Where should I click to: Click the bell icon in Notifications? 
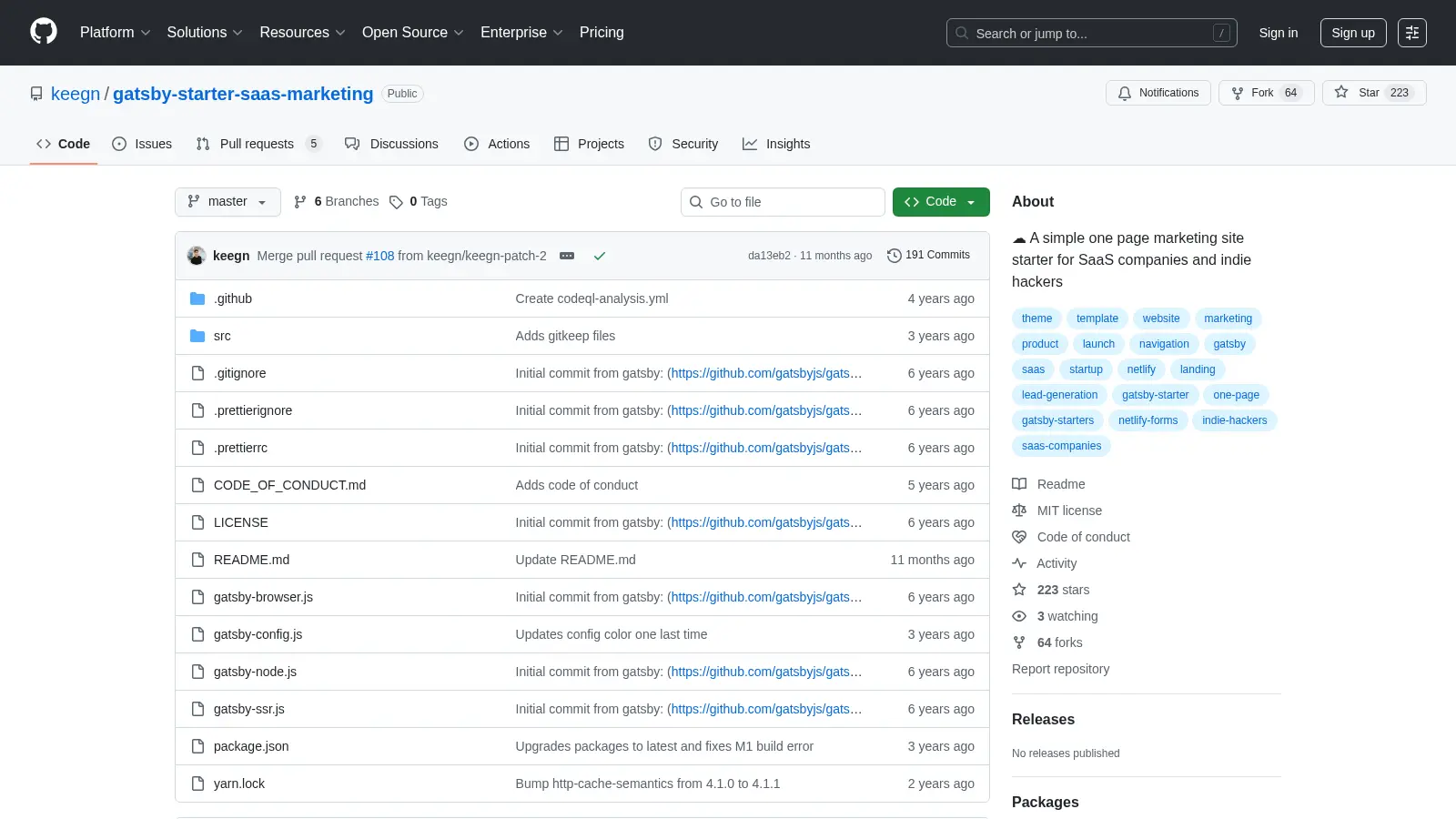pyautogui.click(x=1125, y=93)
